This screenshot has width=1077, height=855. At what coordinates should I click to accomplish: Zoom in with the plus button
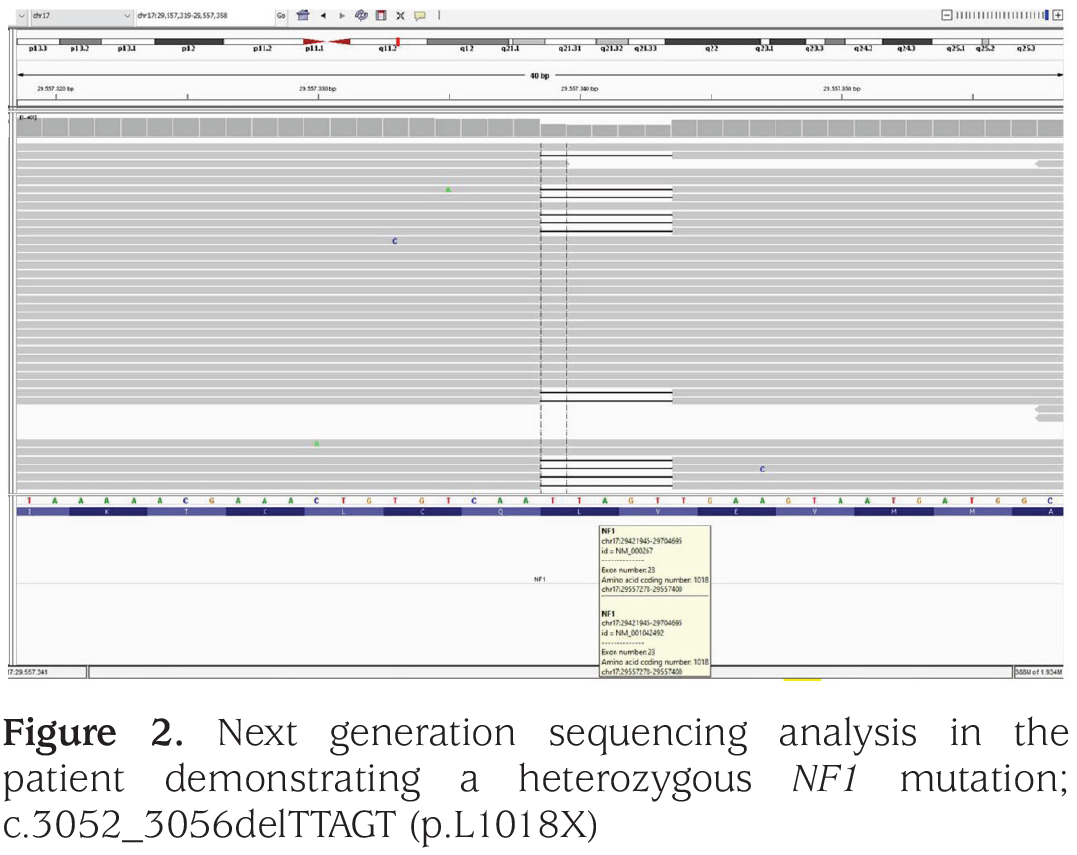click(x=1057, y=15)
